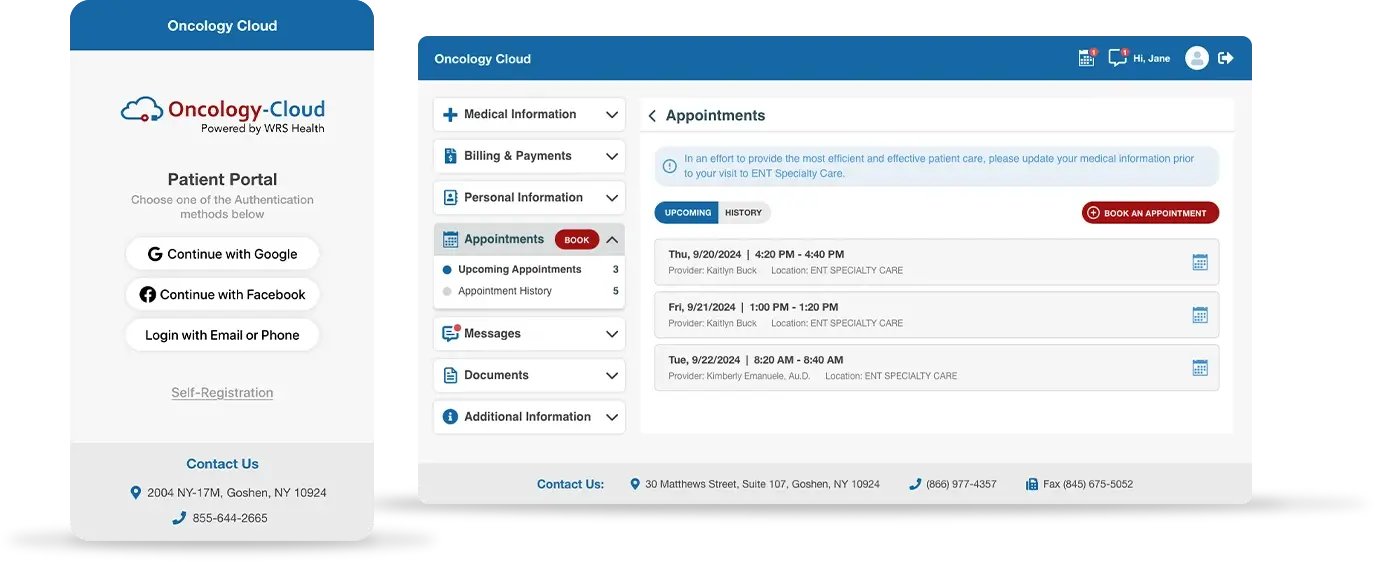The height and width of the screenshot is (562, 1375).
Task: Click the location pin beside 2004 NY-17M
Action: click(136, 493)
